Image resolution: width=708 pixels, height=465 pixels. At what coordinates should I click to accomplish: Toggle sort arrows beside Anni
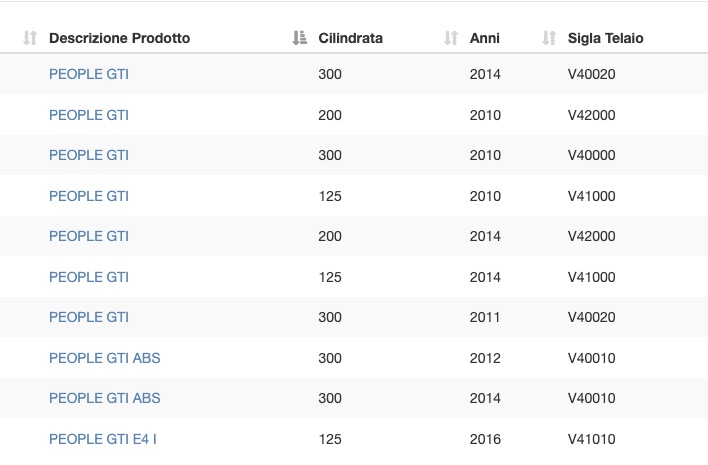[x=451, y=38]
